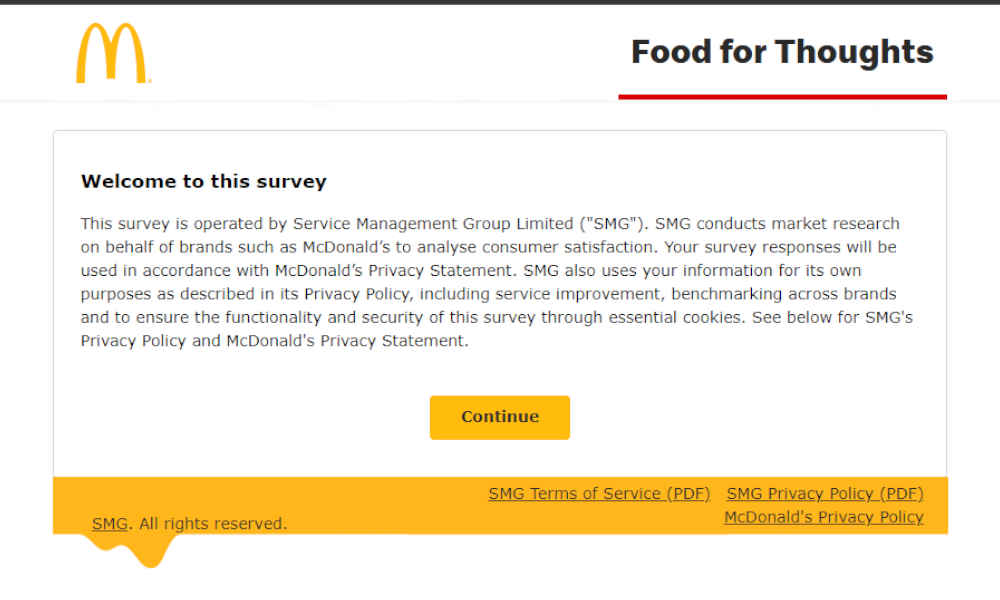This screenshot has height=600, width=1000.
Task: Open the SMG Privacy Policy PDF link
Action: pyautogui.click(x=825, y=494)
